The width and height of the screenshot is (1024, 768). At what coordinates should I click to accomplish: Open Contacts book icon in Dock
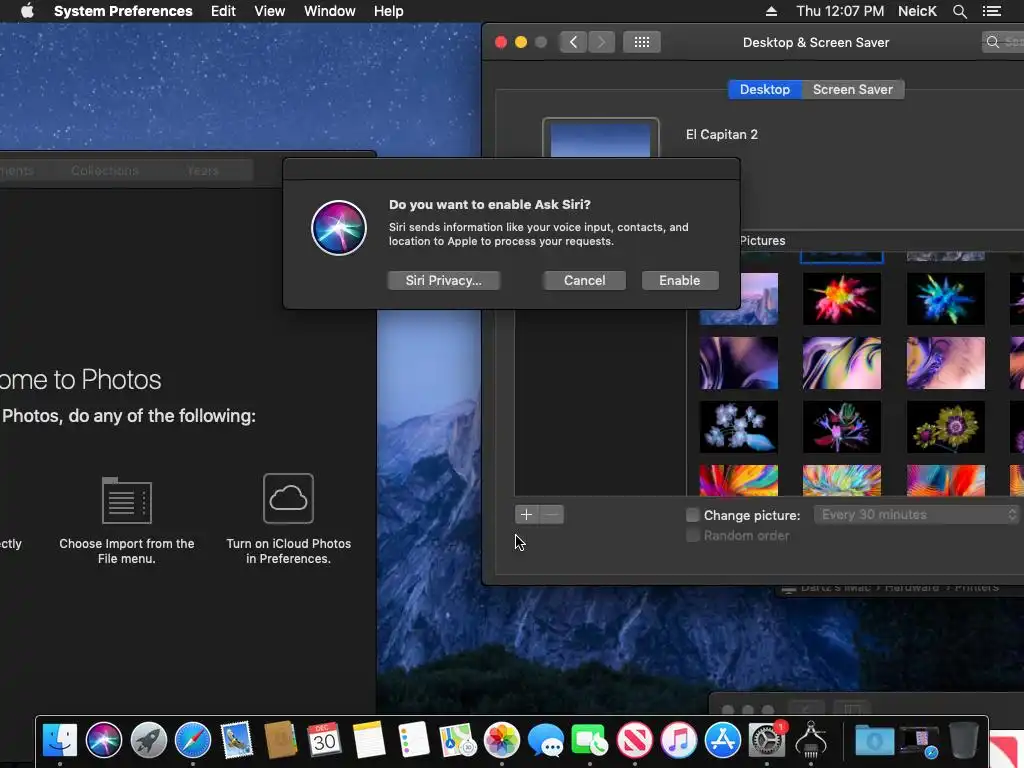coord(281,741)
